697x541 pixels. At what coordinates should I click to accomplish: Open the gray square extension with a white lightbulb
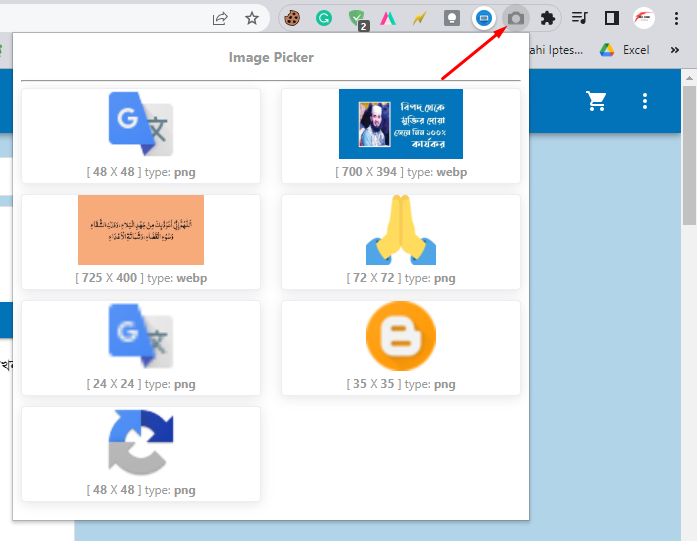click(x=452, y=18)
